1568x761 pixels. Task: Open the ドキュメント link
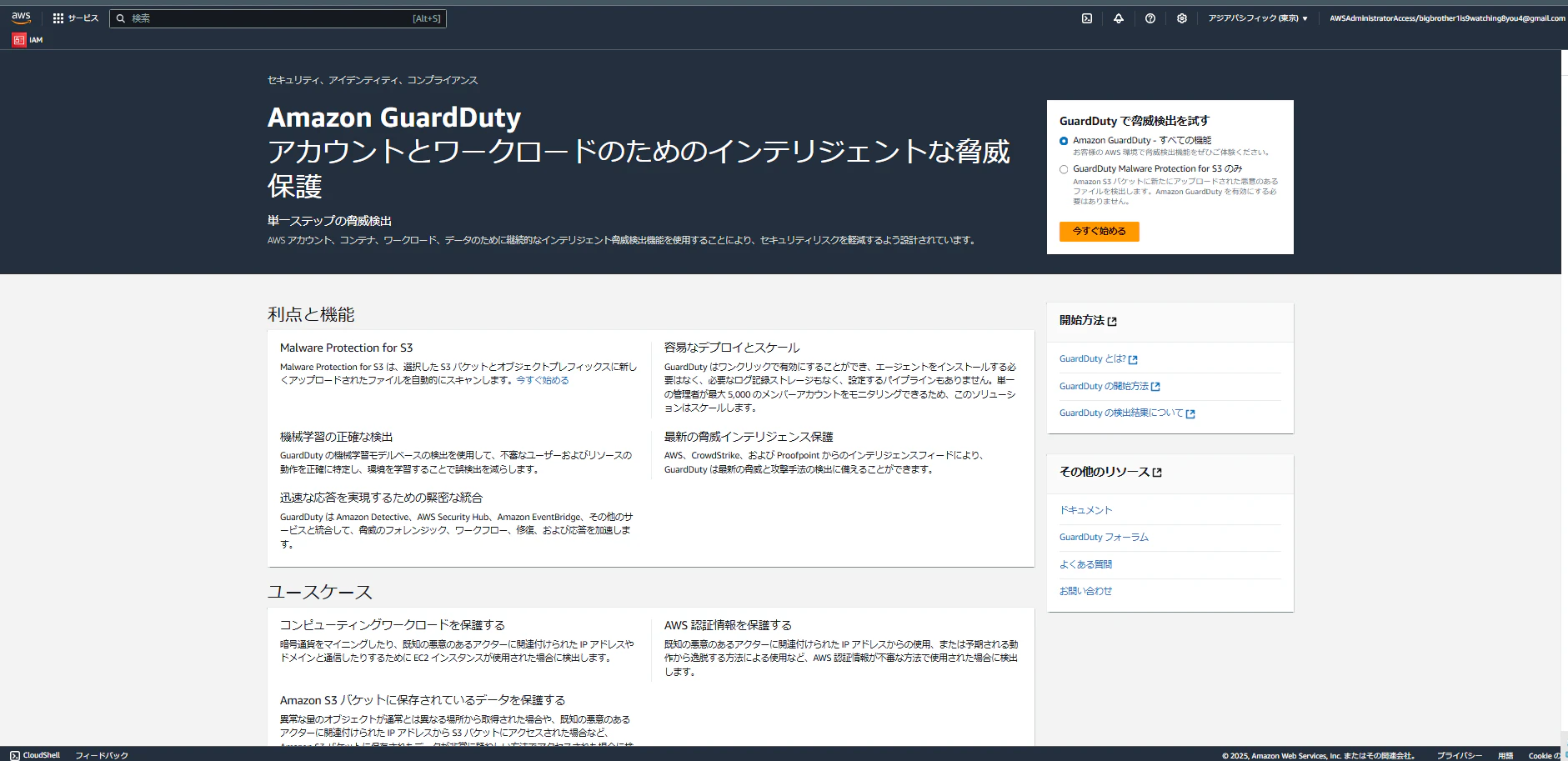[x=1085, y=510]
